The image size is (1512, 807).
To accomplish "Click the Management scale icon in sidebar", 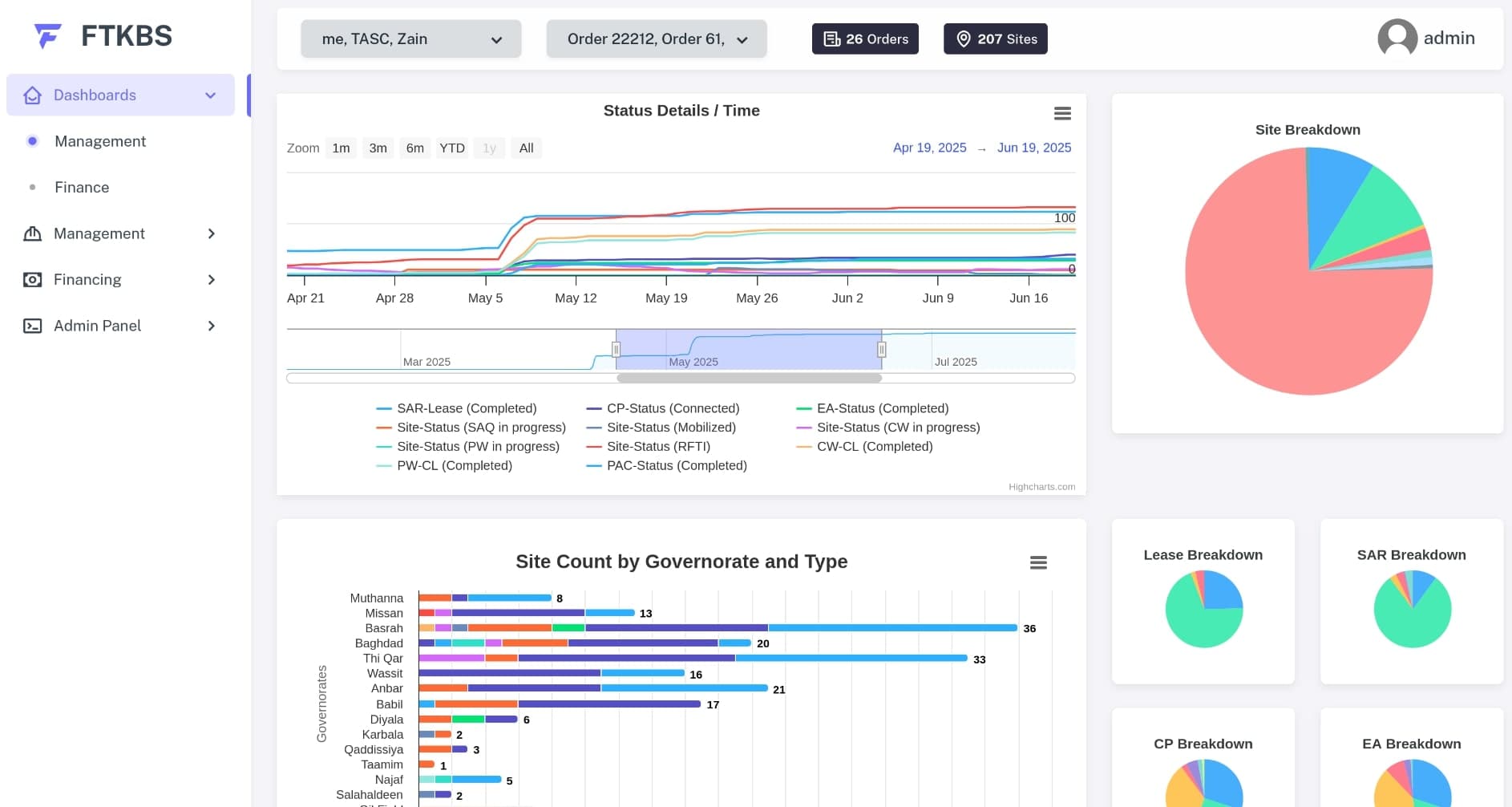I will 32,233.
